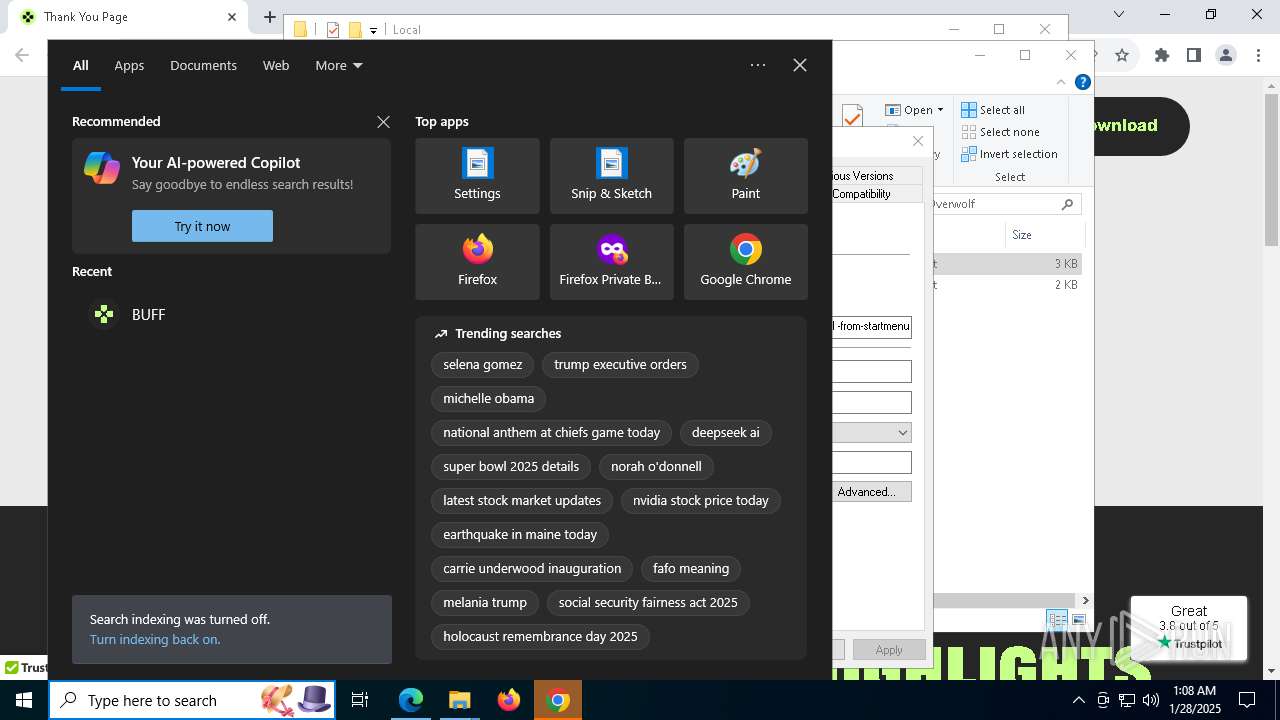Search trending topic deepseek ai
Image resolution: width=1280 pixels, height=720 pixels.
pos(725,433)
